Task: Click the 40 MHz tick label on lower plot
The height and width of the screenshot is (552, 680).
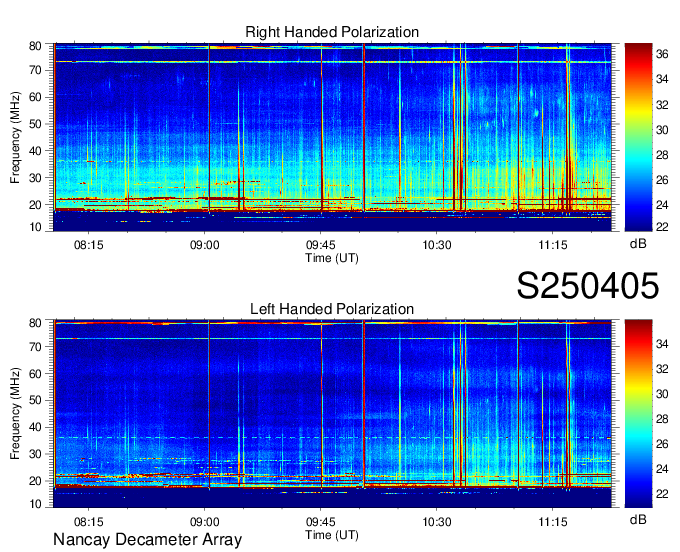Action: pyautogui.click(x=35, y=427)
